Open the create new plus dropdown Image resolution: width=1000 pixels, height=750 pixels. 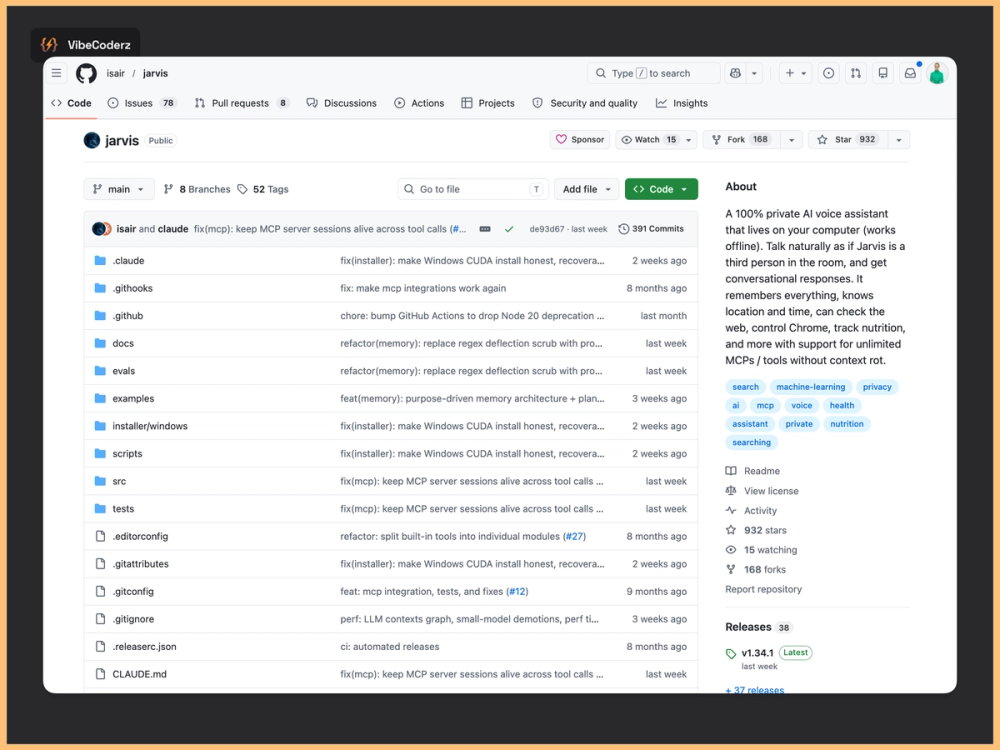(796, 73)
